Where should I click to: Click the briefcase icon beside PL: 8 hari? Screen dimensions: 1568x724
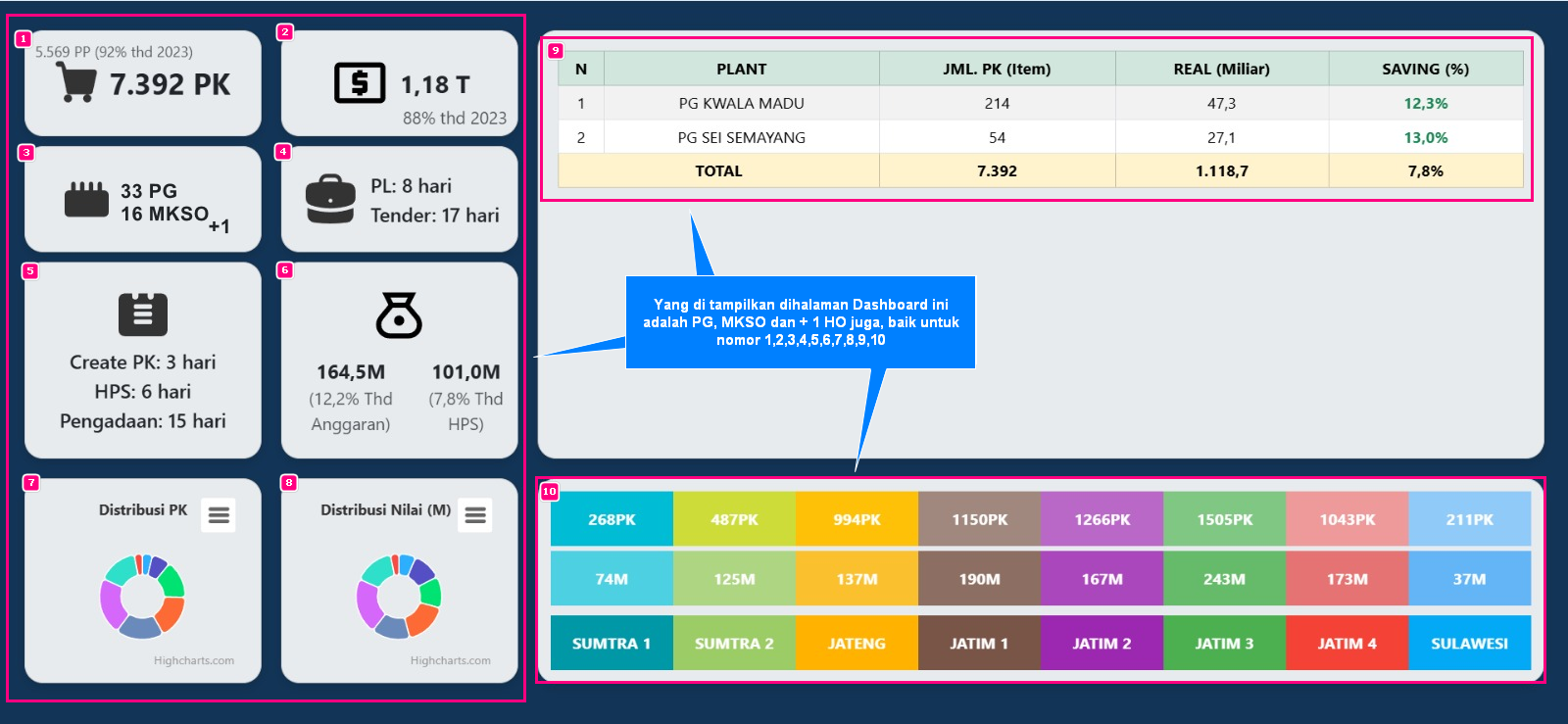pyautogui.click(x=330, y=200)
